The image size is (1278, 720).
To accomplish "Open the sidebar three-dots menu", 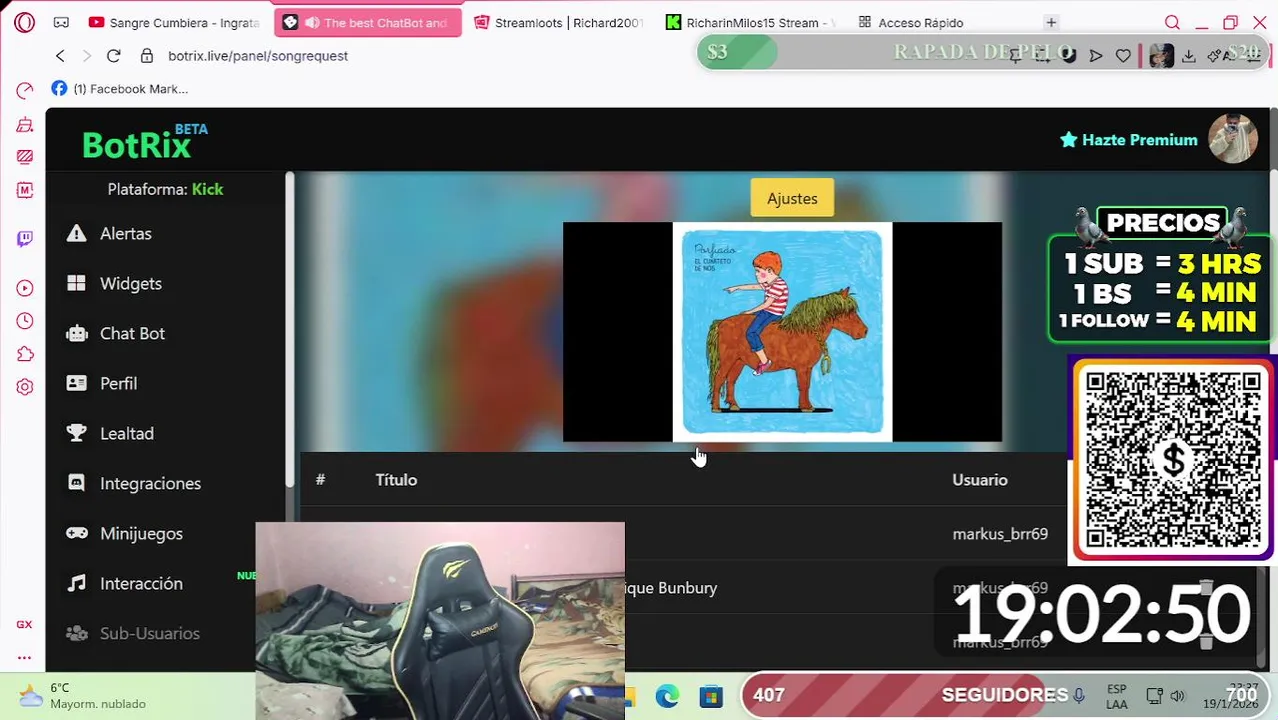I will tap(24, 657).
